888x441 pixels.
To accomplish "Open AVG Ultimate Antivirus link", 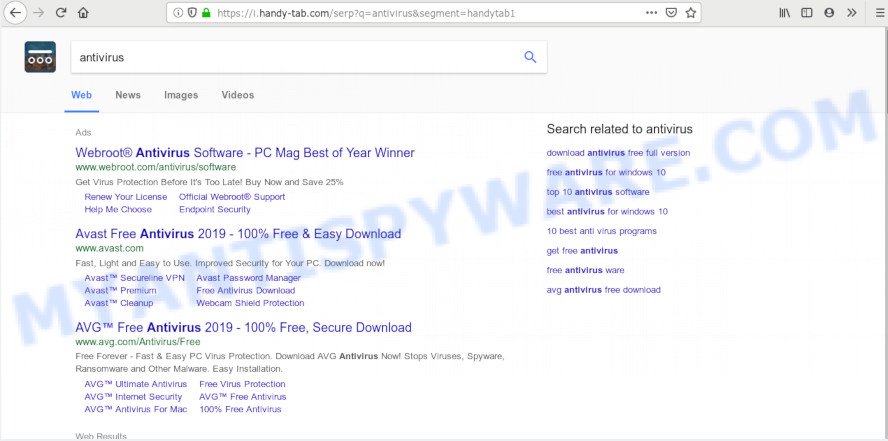I will 136,384.
